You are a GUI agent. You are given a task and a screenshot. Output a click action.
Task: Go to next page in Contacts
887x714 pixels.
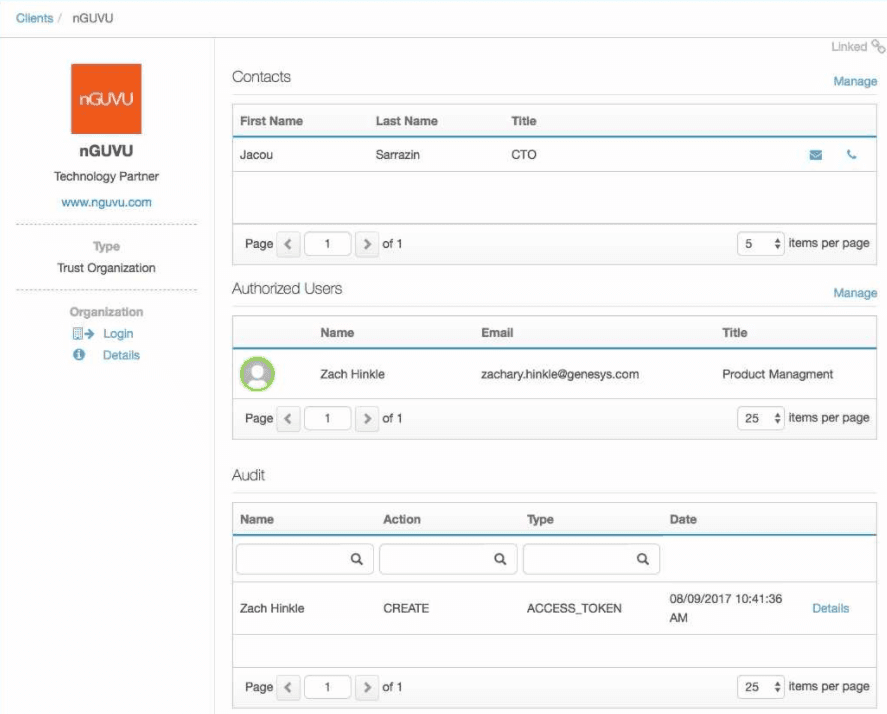(368, 244)
